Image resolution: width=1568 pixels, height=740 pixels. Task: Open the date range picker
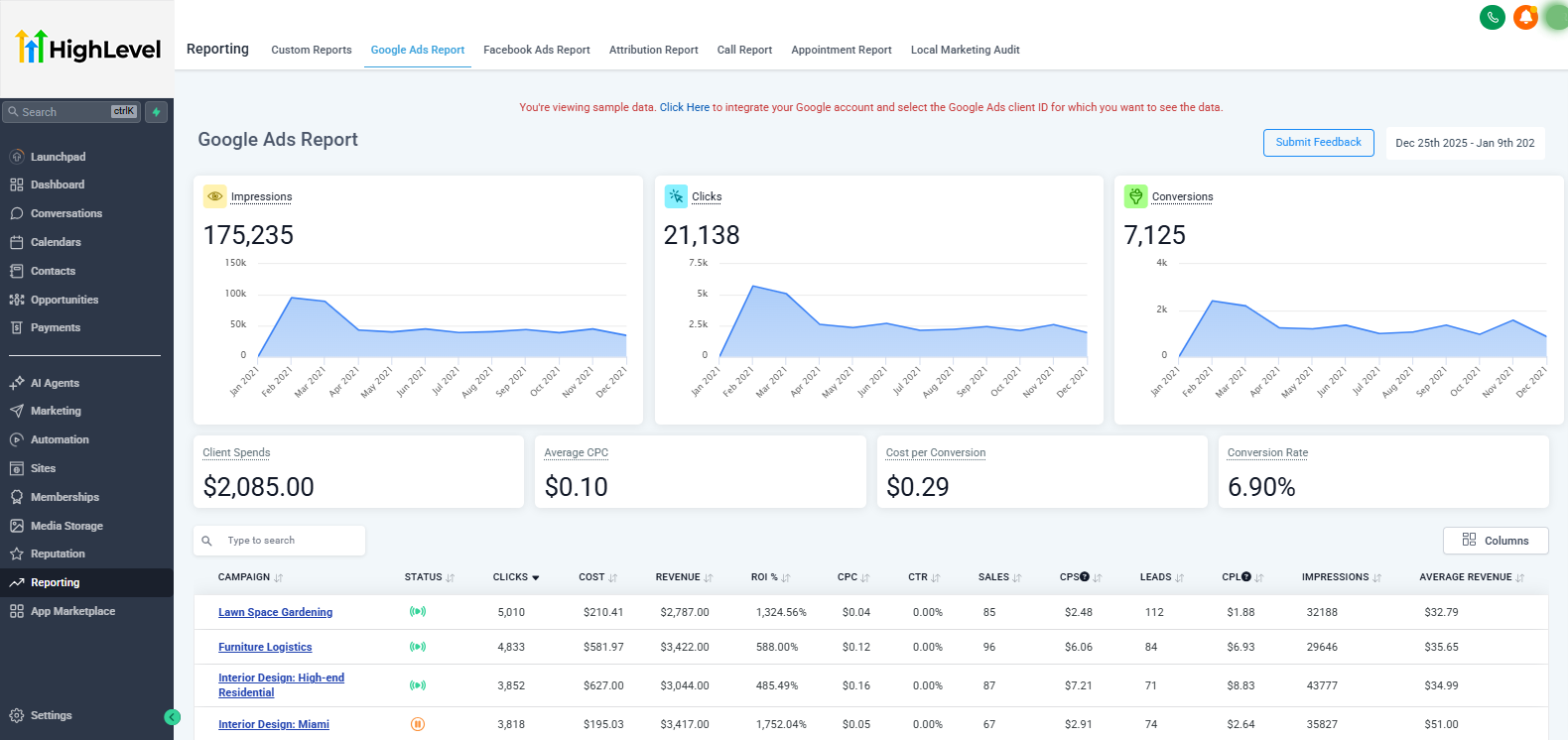click(1464, 143)
